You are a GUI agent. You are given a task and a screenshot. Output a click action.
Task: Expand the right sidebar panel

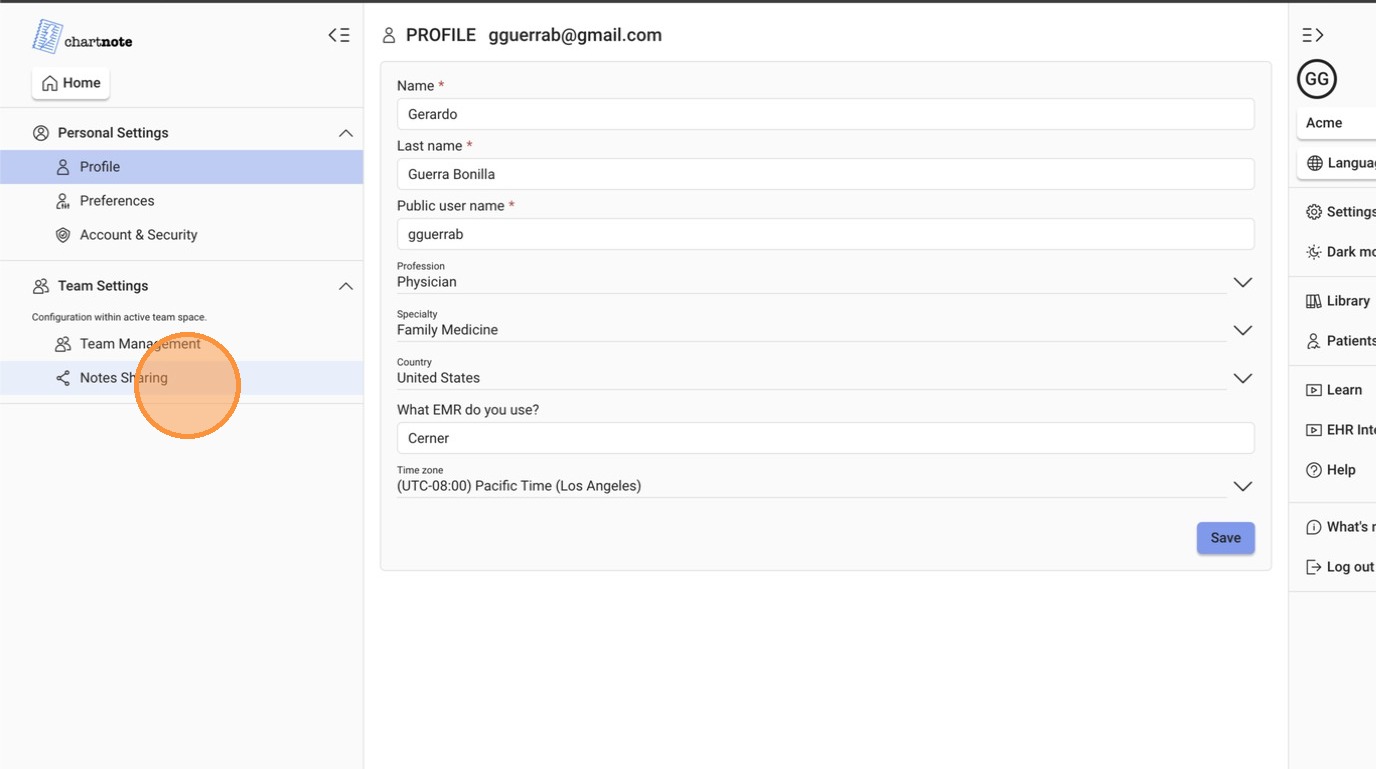[x=1313, y=35]
